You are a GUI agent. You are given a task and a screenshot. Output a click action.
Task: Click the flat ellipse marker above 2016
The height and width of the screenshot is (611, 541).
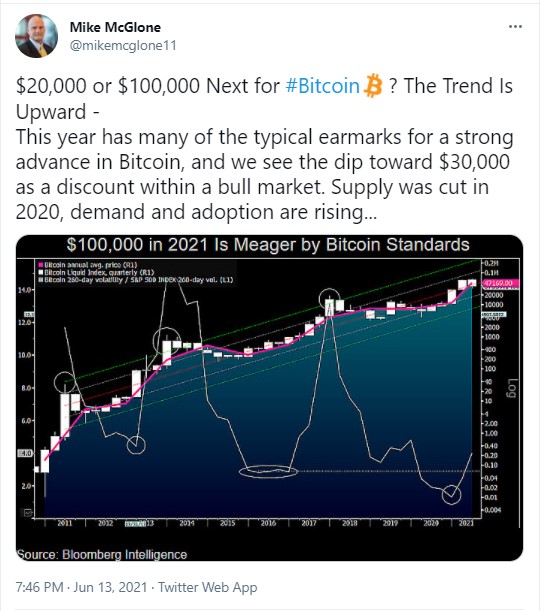click(268, 471)
